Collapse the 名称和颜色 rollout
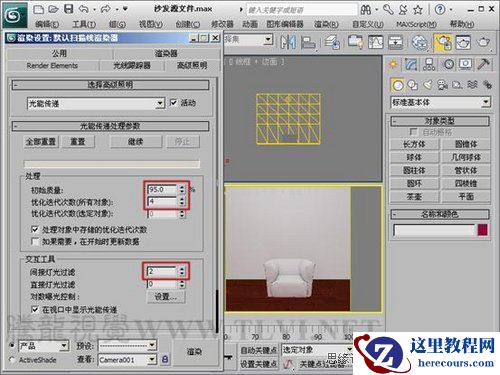The width and height of the screenshot is (500, 375). (x=440, y=214)
